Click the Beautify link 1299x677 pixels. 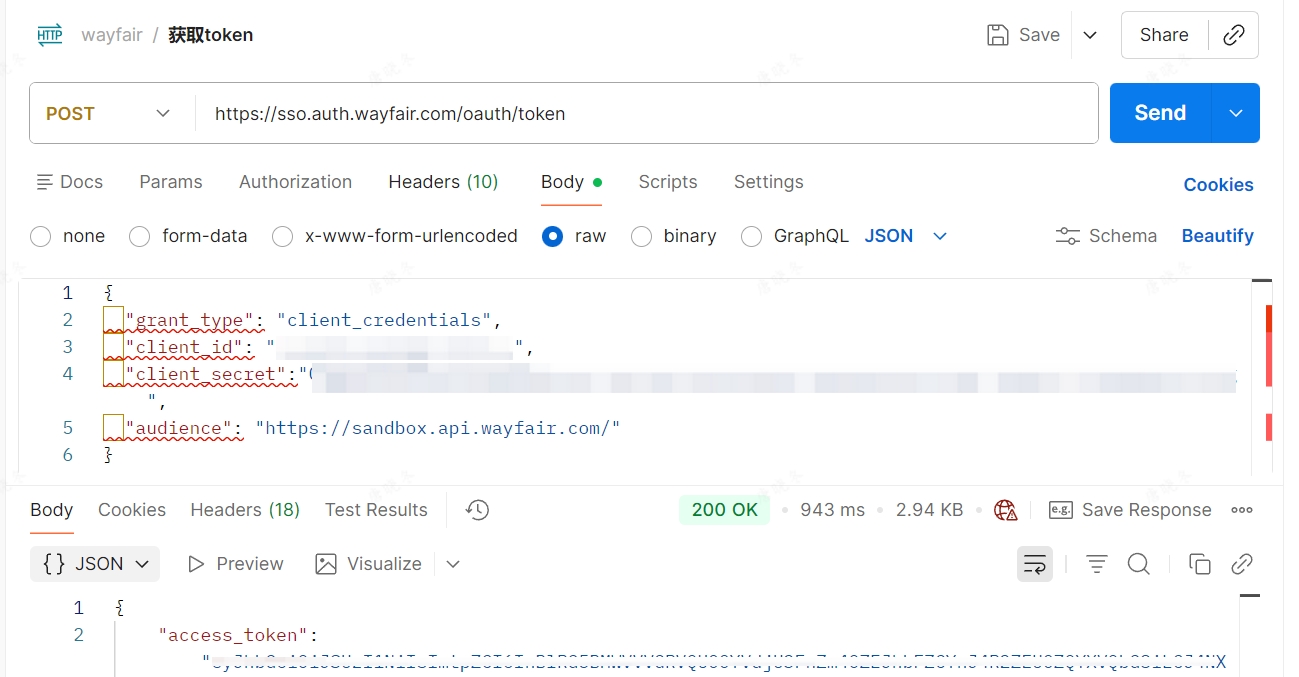[1217, 236]
